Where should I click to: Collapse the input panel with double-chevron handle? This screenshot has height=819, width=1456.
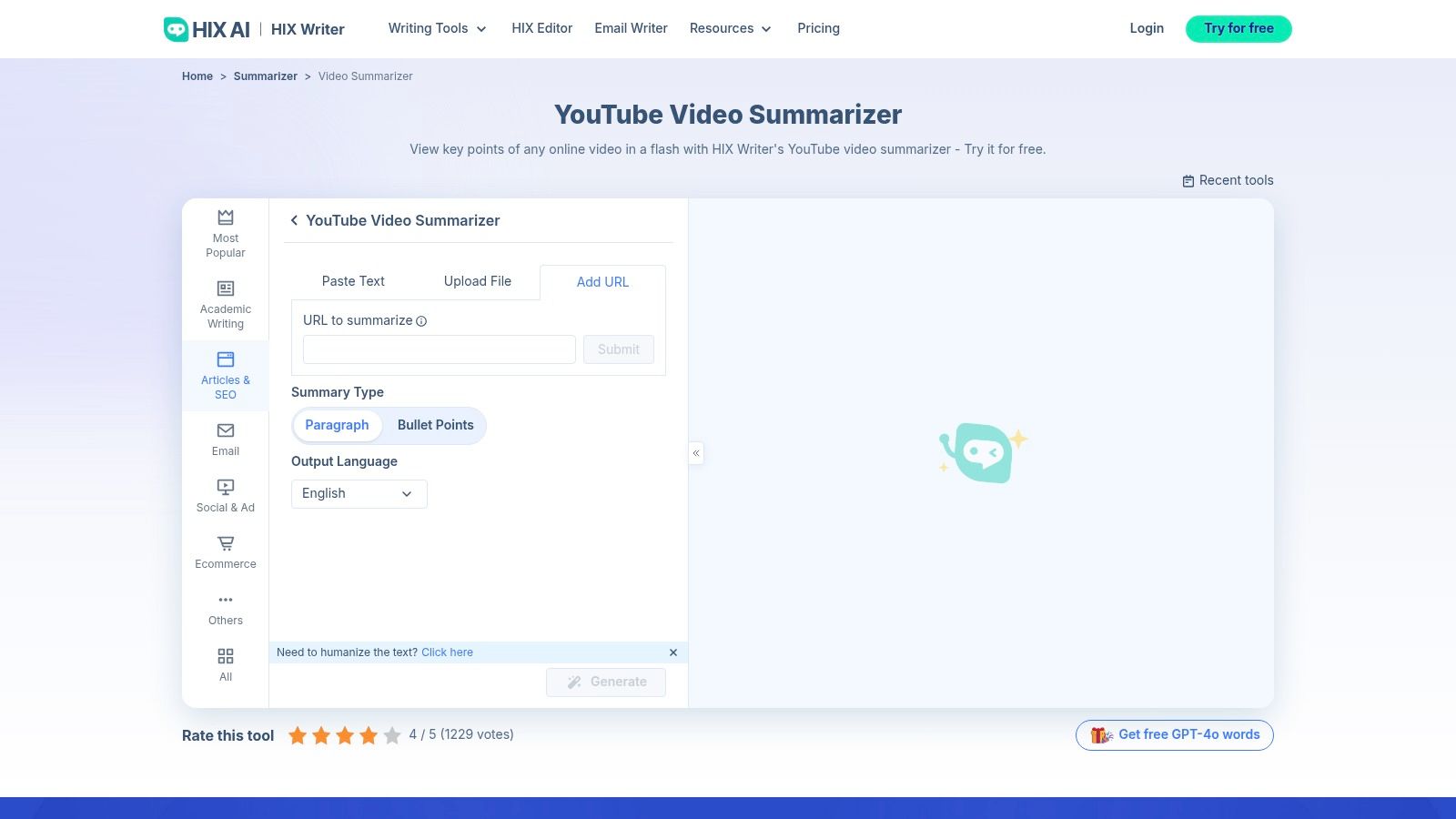pos(696,453)
